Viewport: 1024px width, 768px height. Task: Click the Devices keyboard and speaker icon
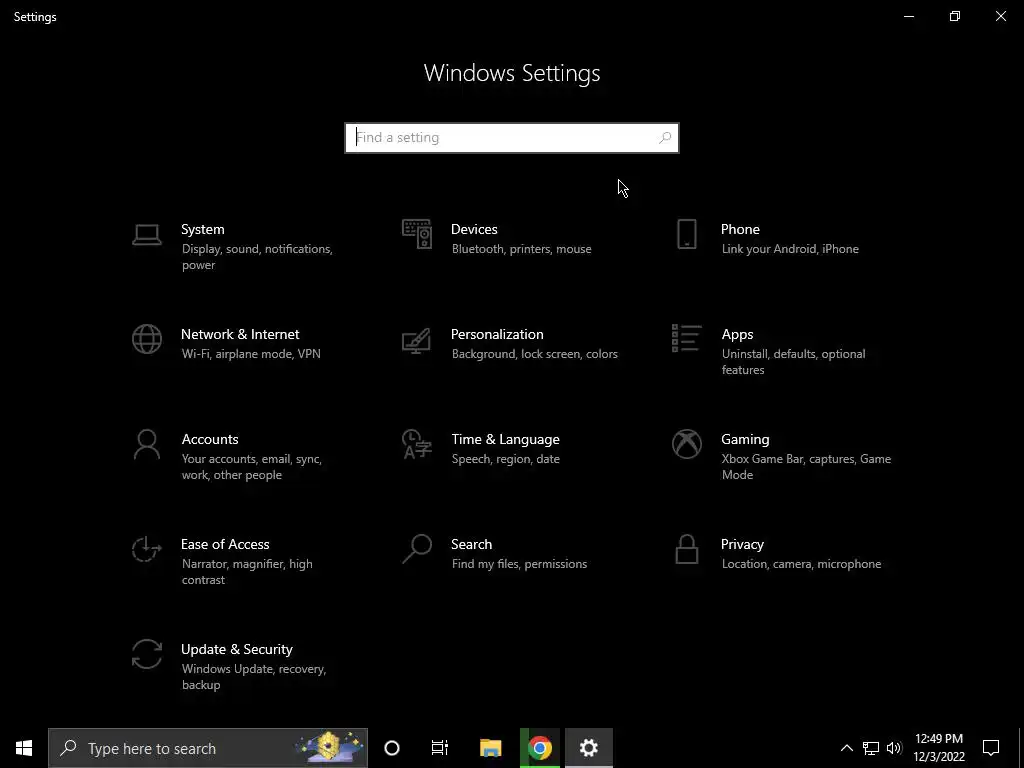[x=417, y=234]
